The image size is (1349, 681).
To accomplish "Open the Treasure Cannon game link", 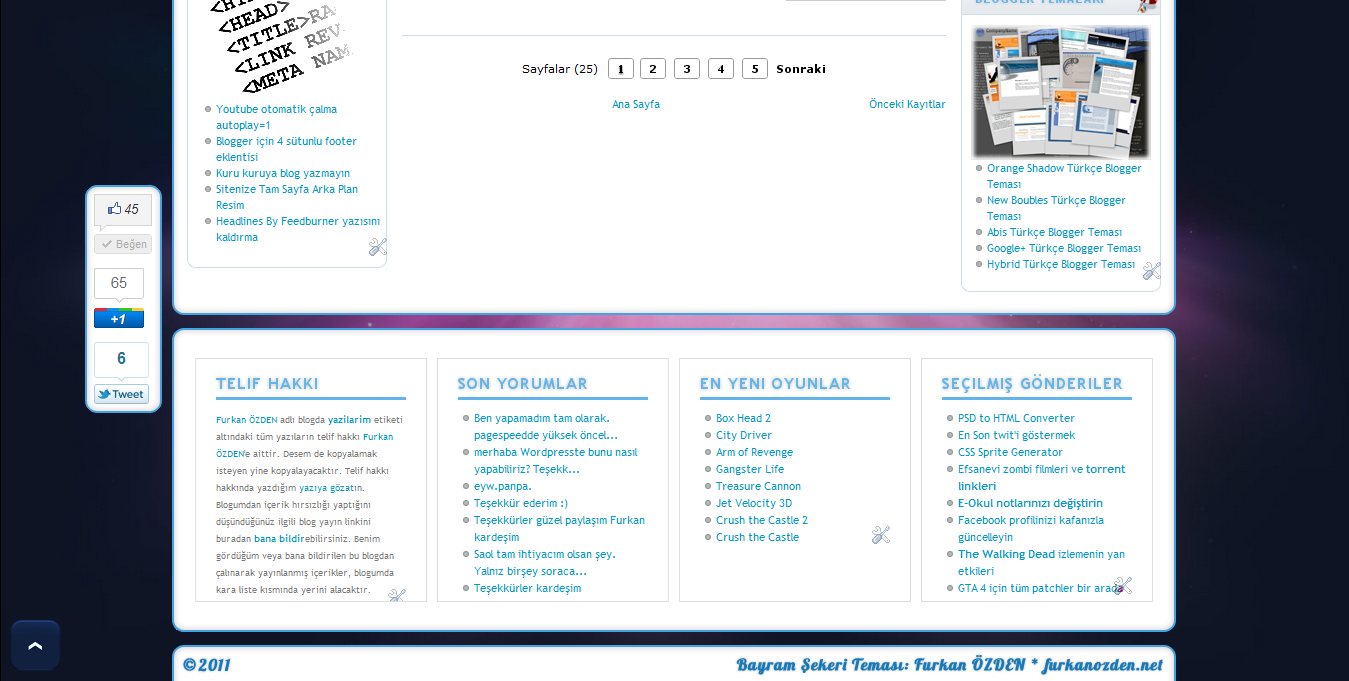I will tap(758, 486).
